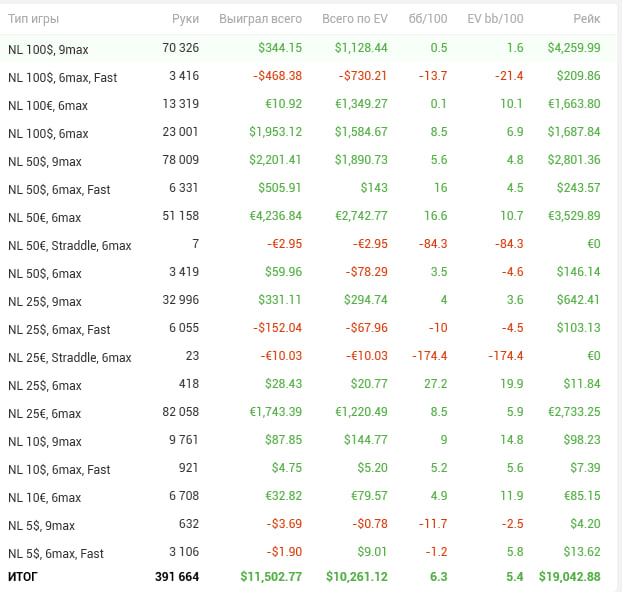Sort by the 'Тип игры' column header
Image resolution: width=622 pixels, height=592 pixels.
(x=33, y=19)
